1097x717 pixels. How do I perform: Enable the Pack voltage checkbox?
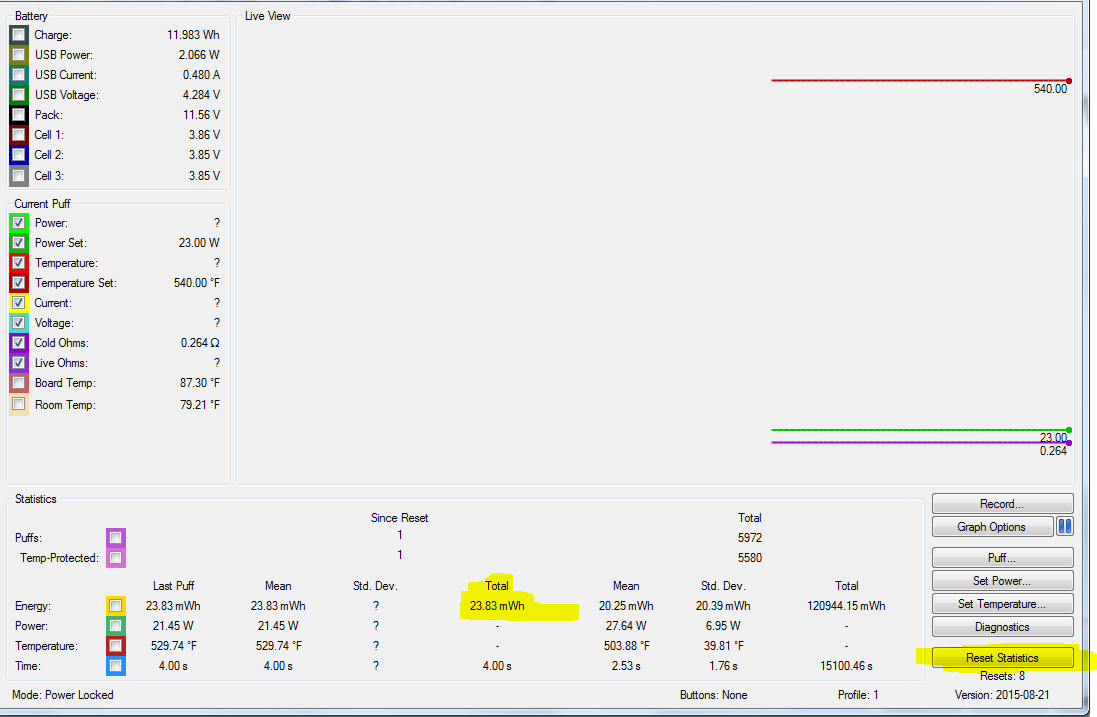coord(19,115)
